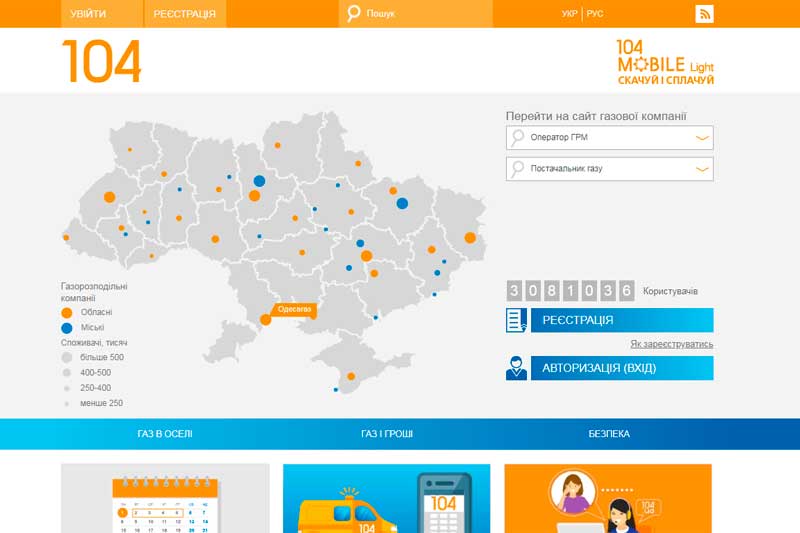Open the ГАЗ В ОСЕЛІ tab
Screen dimensions: 800x533
(165, 434)
